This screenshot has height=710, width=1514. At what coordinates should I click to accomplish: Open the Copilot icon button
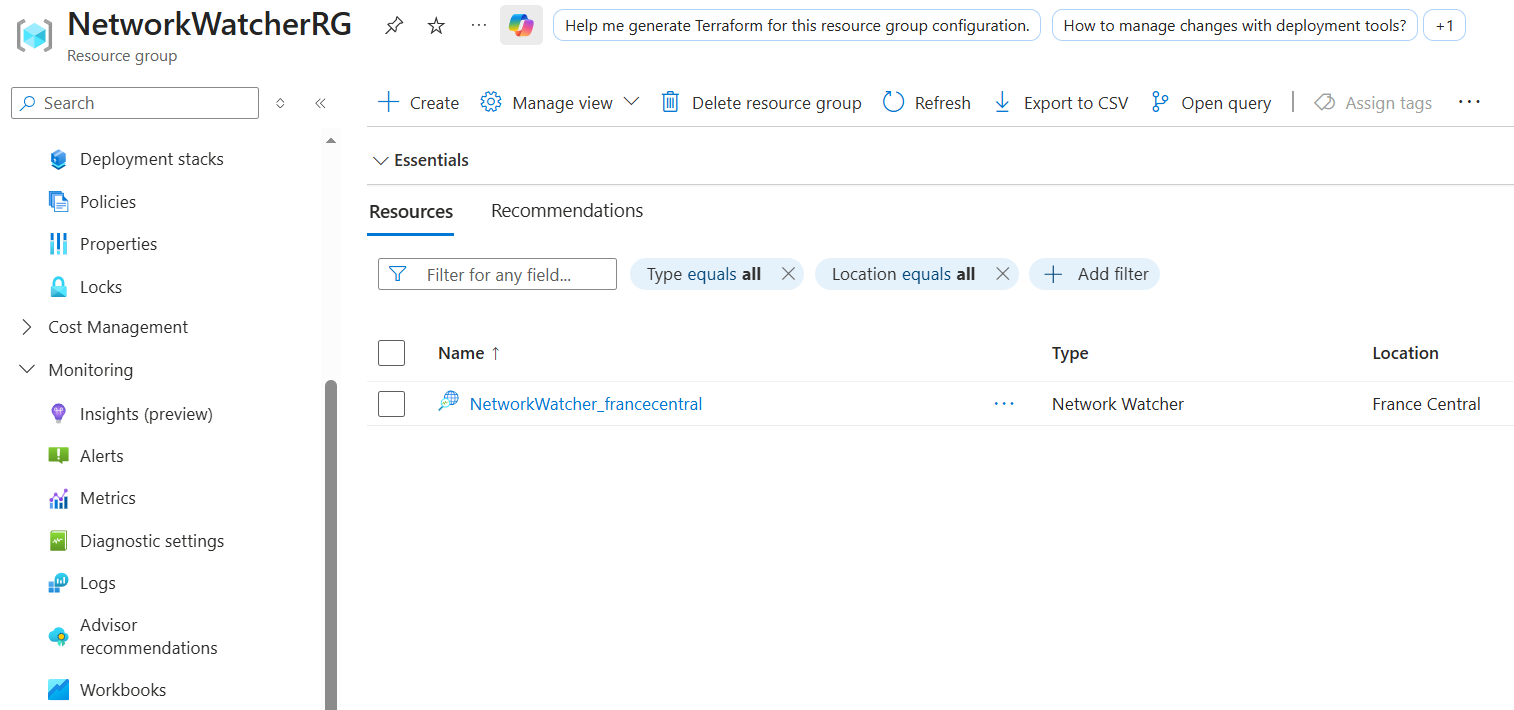coord(521,25)
